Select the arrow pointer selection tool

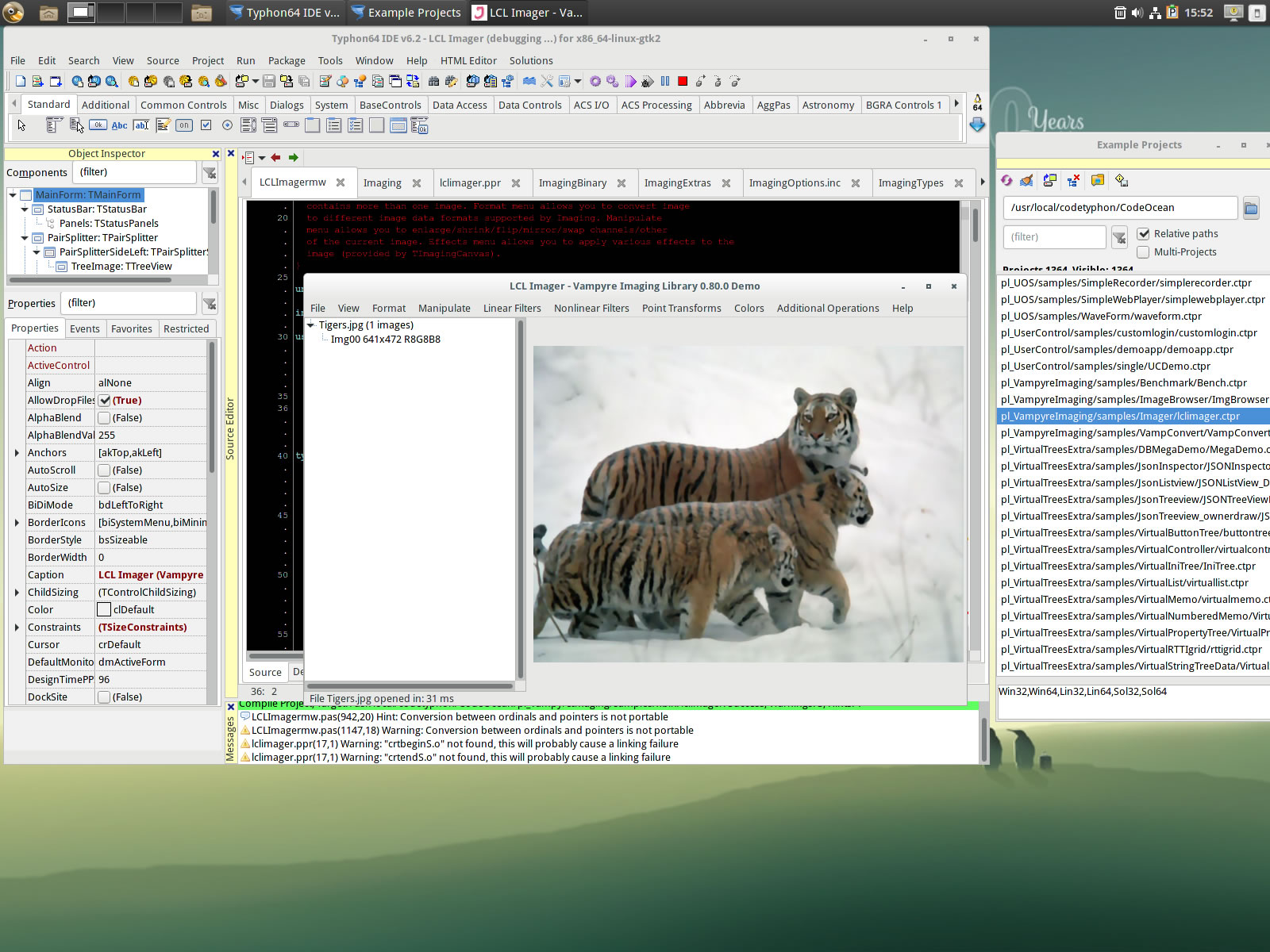point(22,125)
